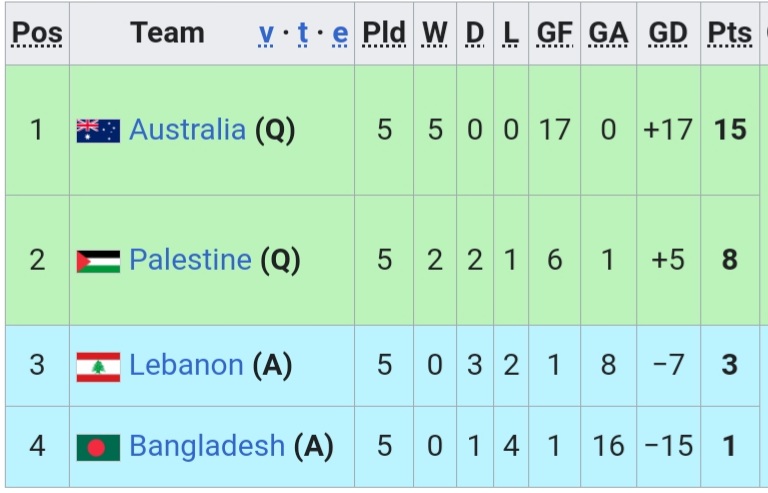
Task: Open the Lebanon team link
Action: click(x=186, y=365)
